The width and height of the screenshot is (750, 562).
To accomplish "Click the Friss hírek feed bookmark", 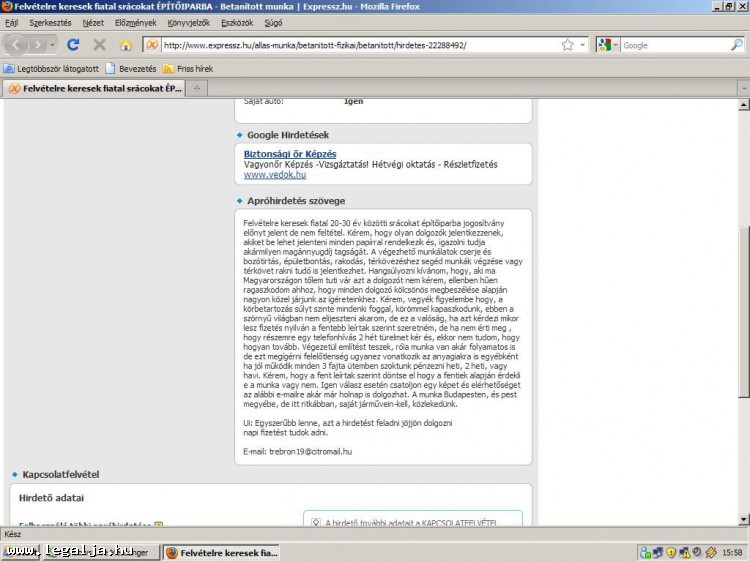I will point(187,69).
